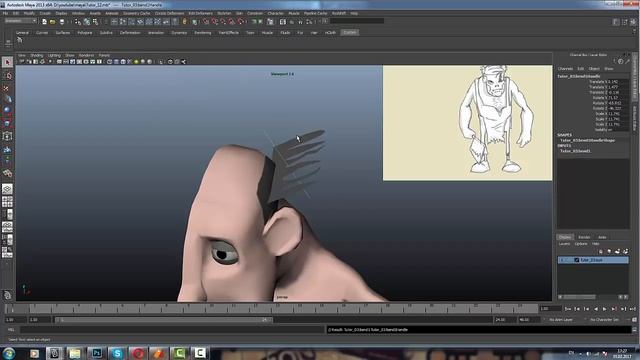Activate the Lasso select tool
Viewport: 640px width, 360px height.
pos(7,75)
